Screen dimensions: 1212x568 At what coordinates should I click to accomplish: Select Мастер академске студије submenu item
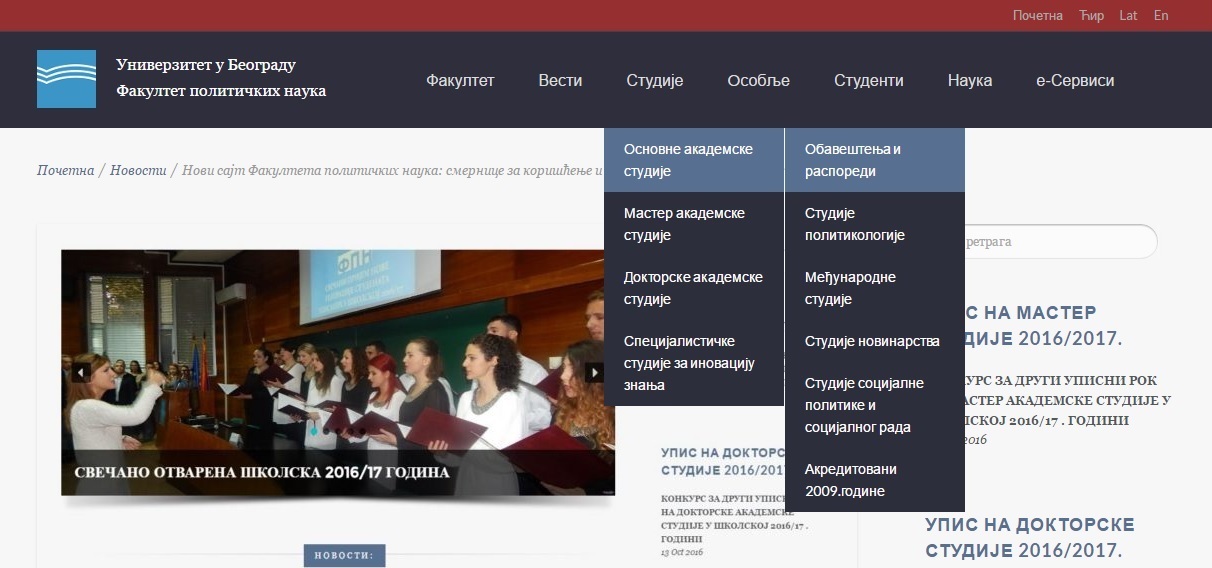click(x=694, y=224)
